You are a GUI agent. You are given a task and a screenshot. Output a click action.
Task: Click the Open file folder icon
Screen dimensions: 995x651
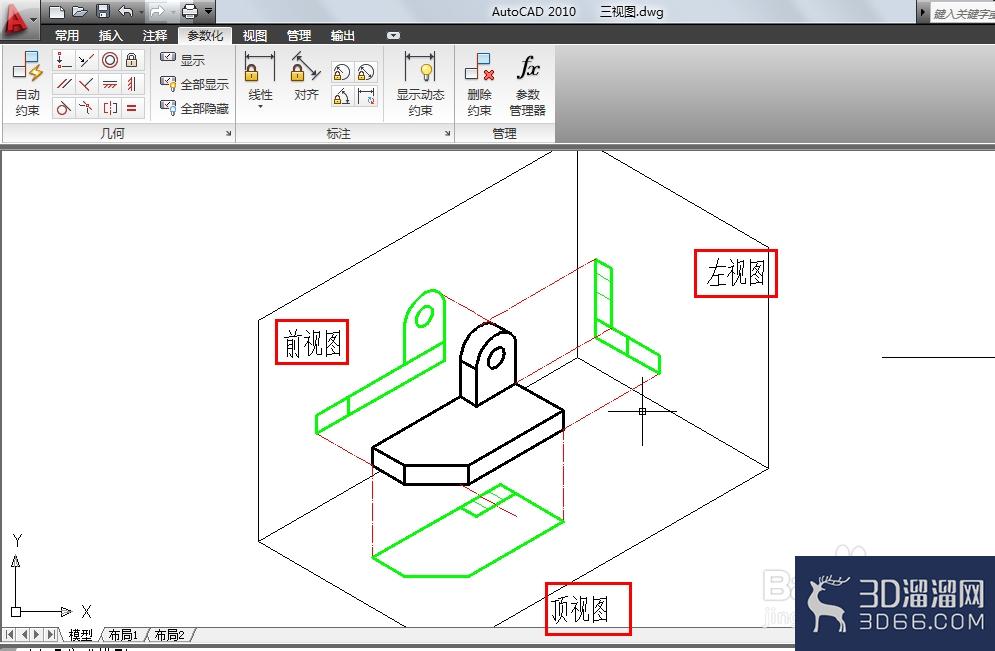click(x=79, y=11)
